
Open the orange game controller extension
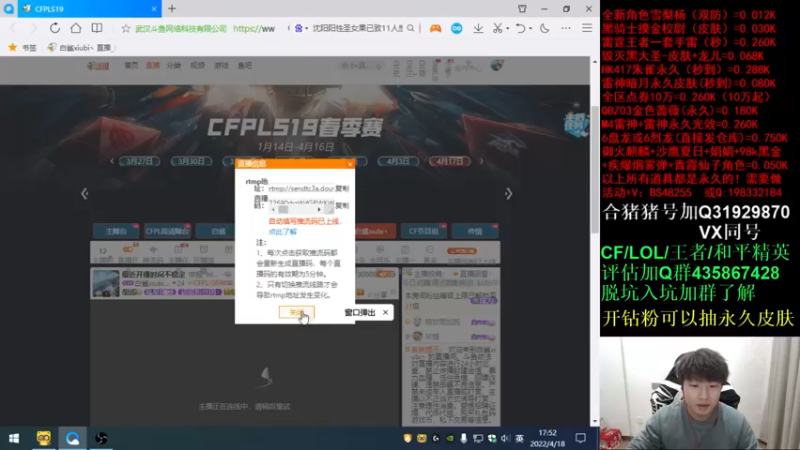435,29
